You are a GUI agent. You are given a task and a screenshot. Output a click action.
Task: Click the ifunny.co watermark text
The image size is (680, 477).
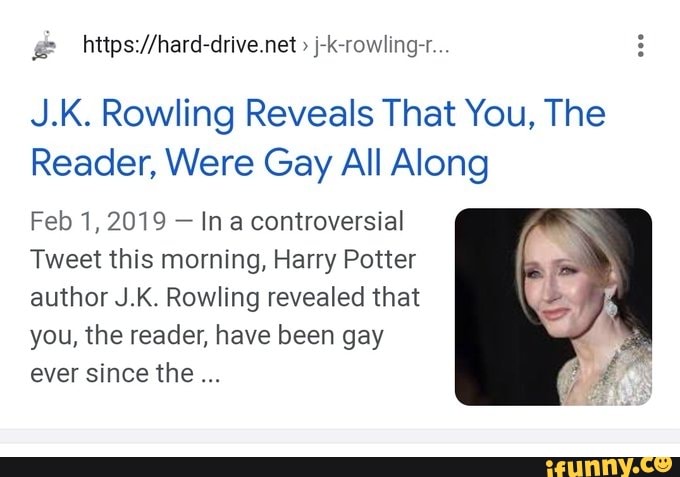(609, 466)
